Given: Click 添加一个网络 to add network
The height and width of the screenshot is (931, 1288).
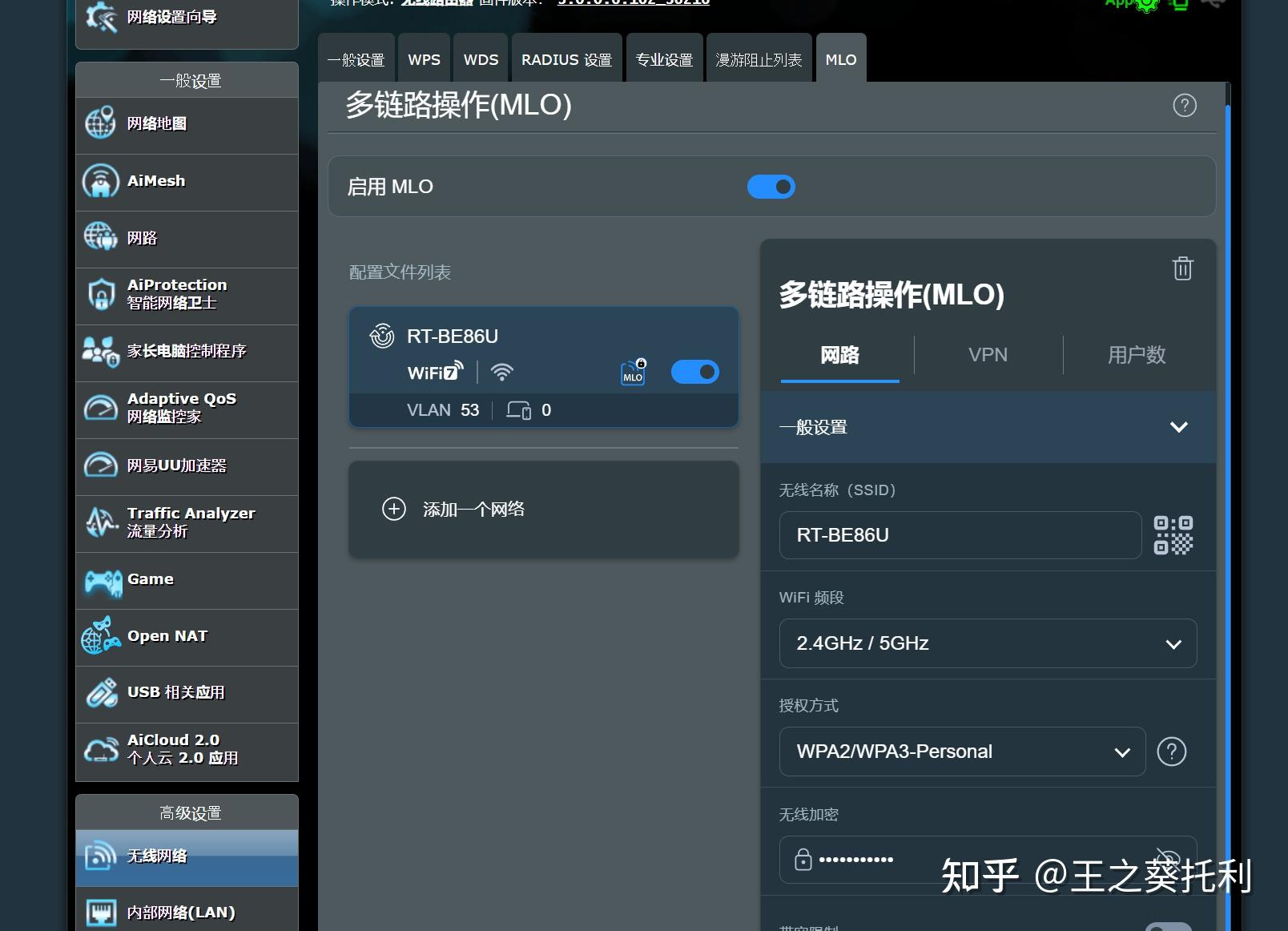Looking at the screenshot, I should click(543, 509).
